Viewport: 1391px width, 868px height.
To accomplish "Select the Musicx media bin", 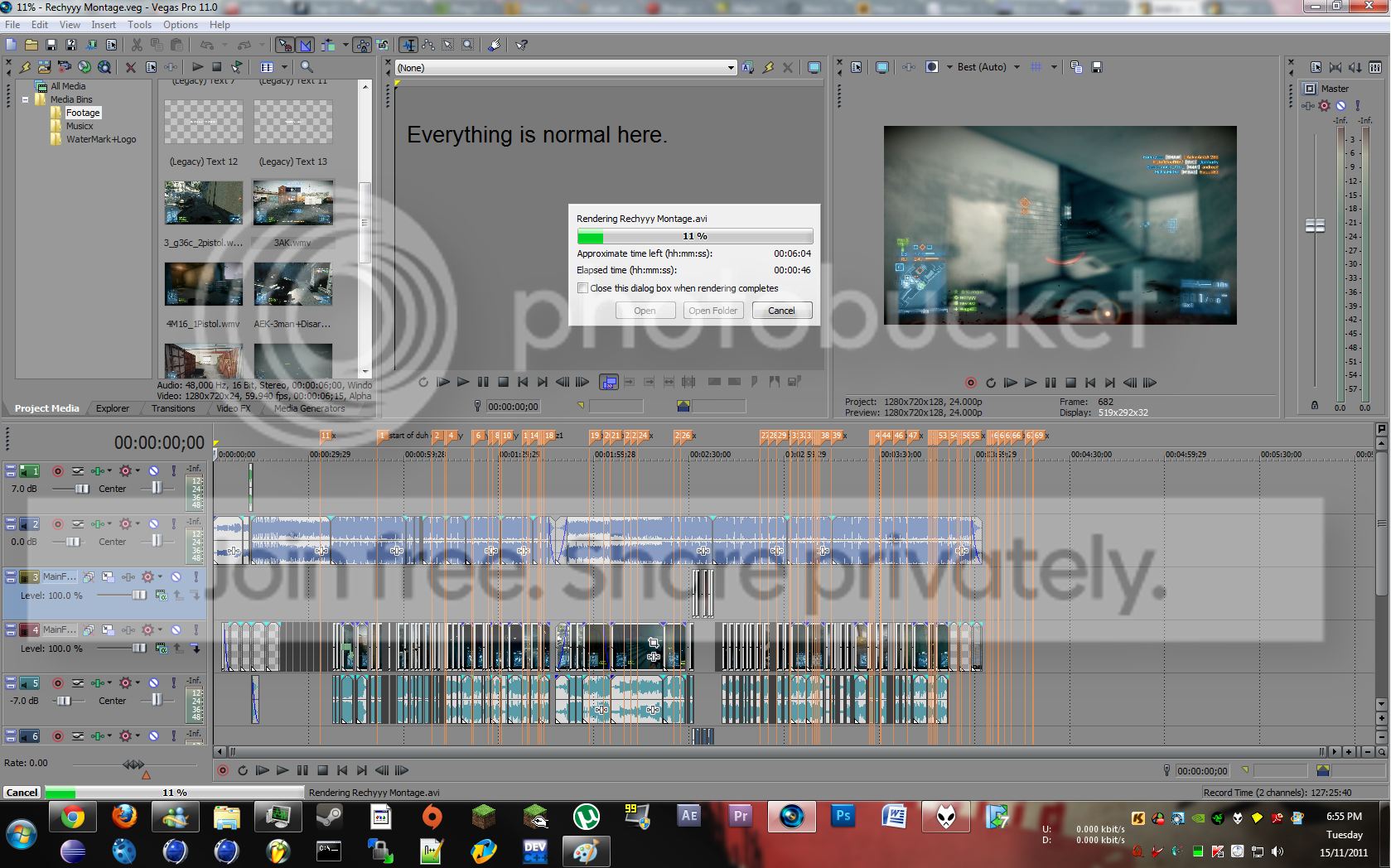I will tap(80, 126).
